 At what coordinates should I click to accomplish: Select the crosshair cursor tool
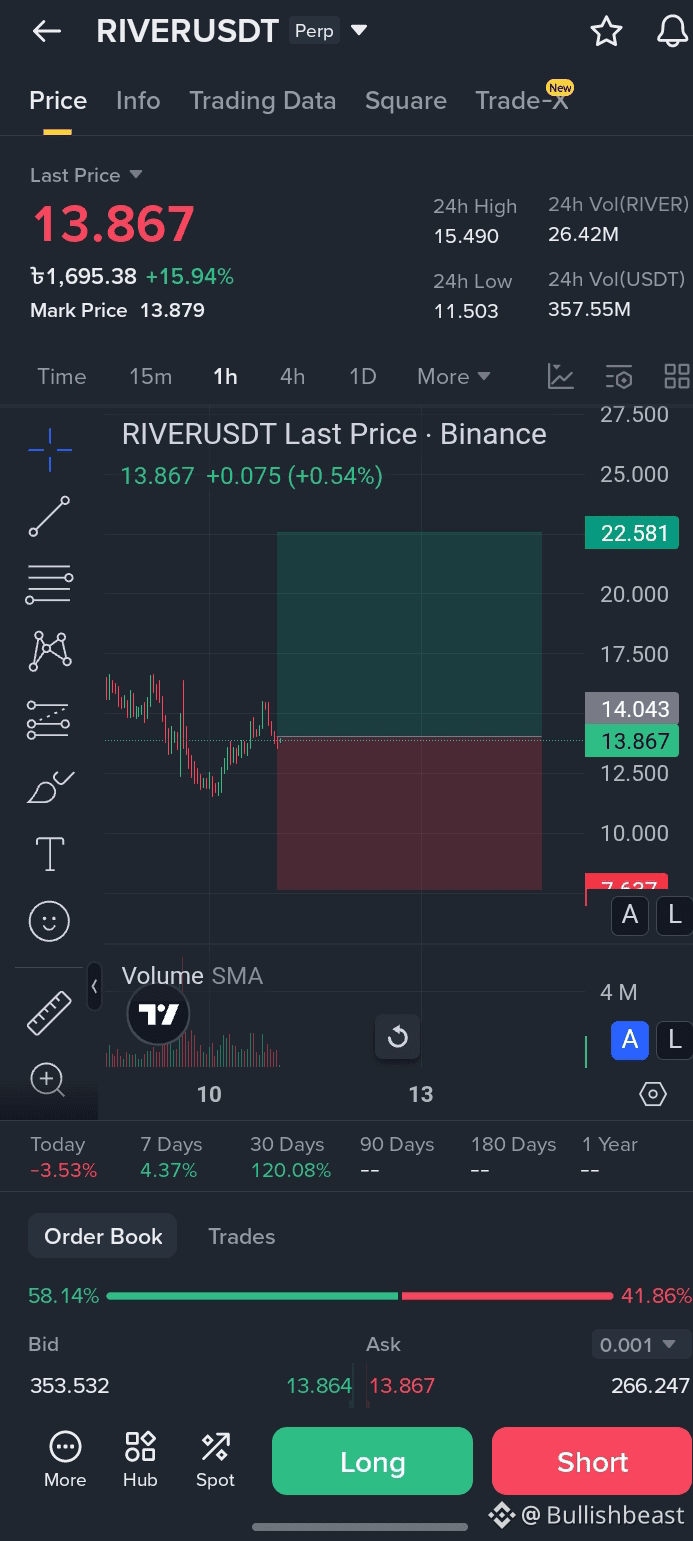49,450
